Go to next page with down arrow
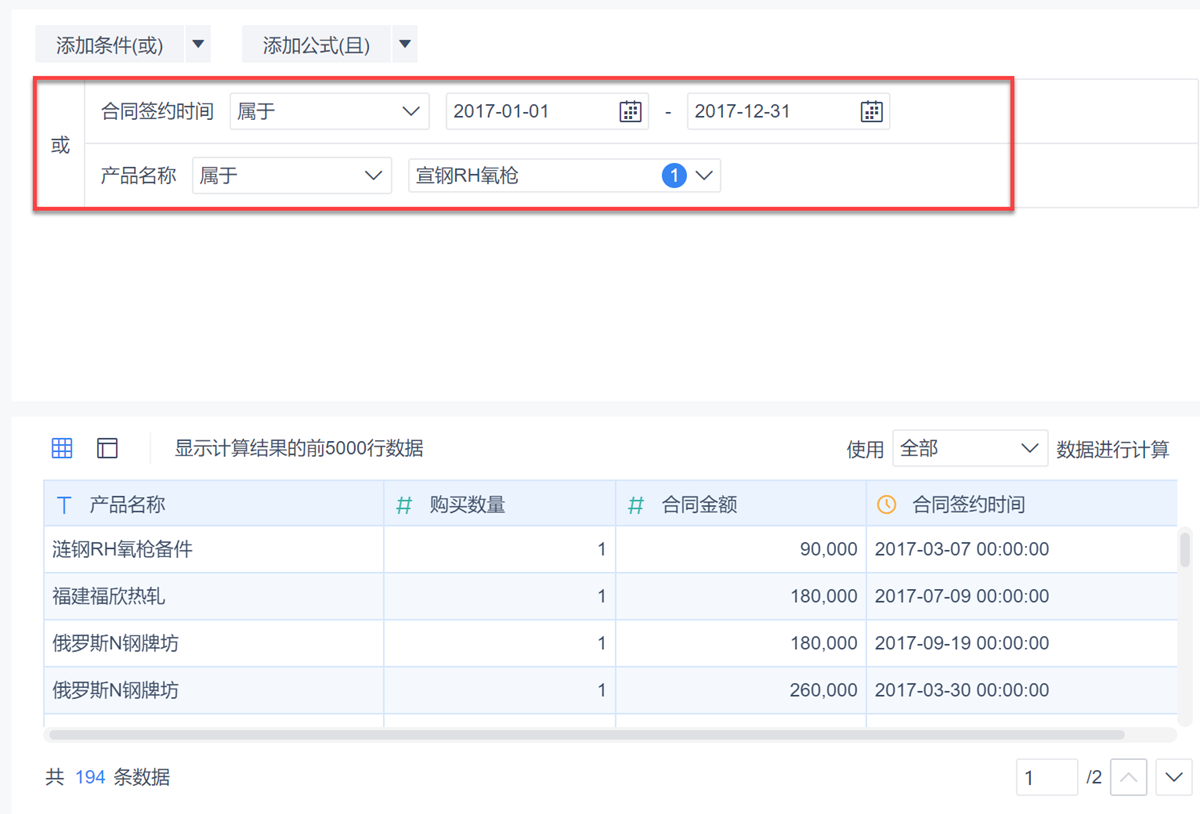Screen dimensions: 1200x814 click(x=1174, y=777)
